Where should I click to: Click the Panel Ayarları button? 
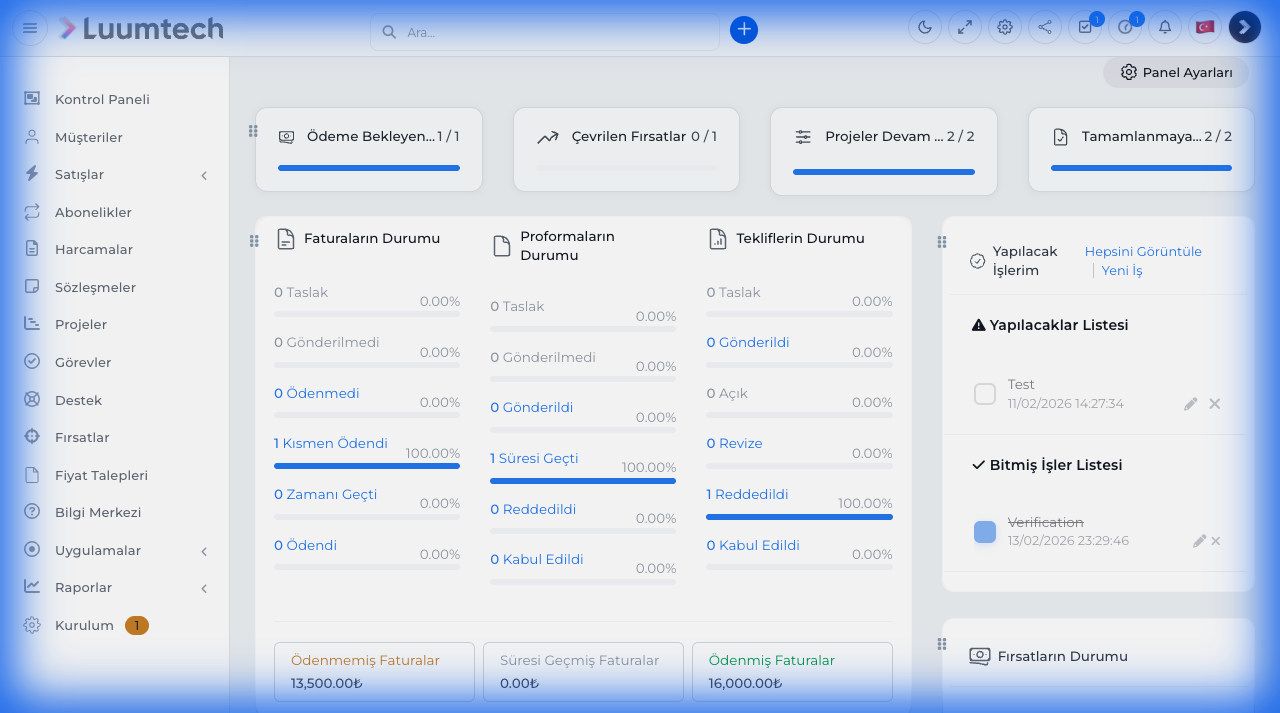pos(1176,73)
